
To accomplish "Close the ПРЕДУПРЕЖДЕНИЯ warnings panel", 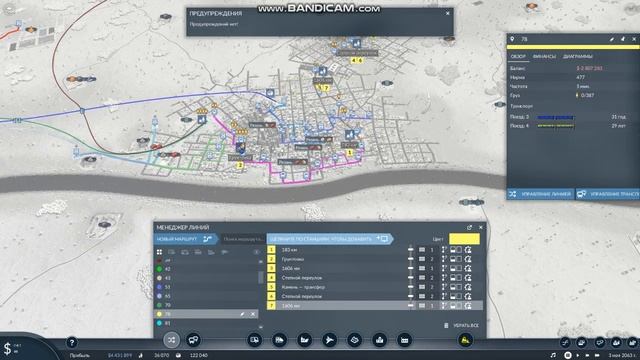I will pyautogui.click(x=448, y=13).
